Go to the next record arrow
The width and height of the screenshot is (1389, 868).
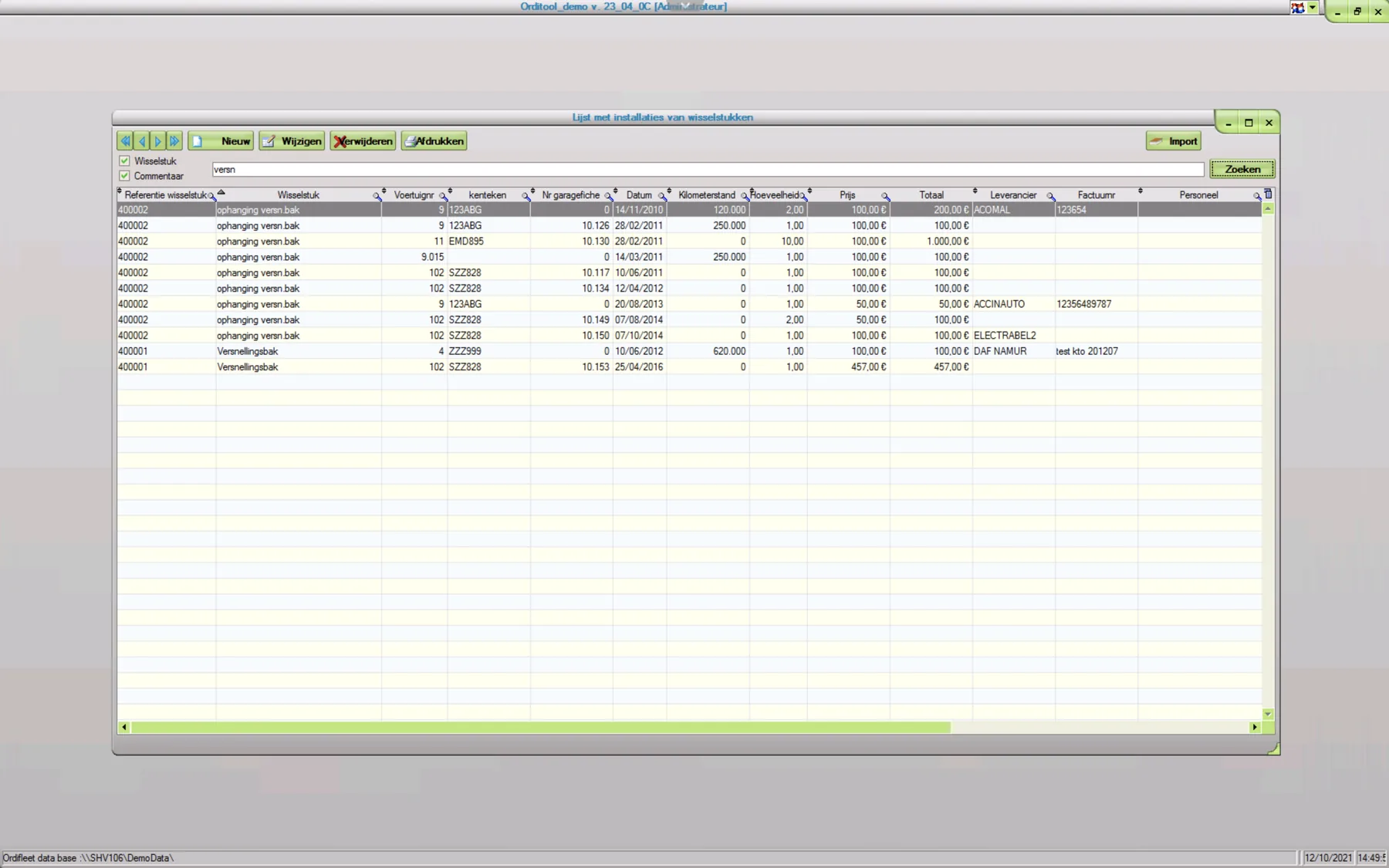point(158,141)
